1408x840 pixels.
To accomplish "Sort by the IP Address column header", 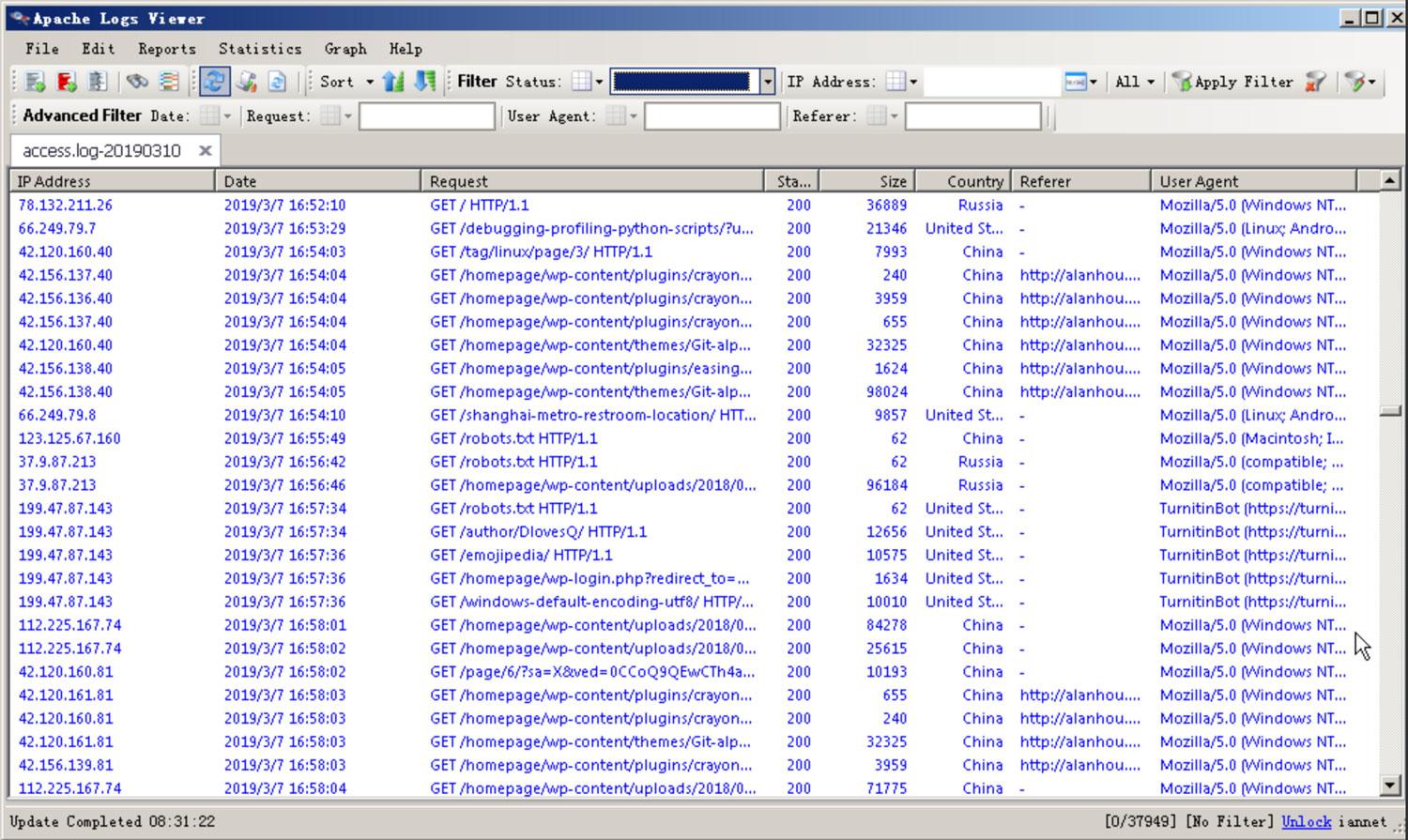I will click(x=113, y=181).
